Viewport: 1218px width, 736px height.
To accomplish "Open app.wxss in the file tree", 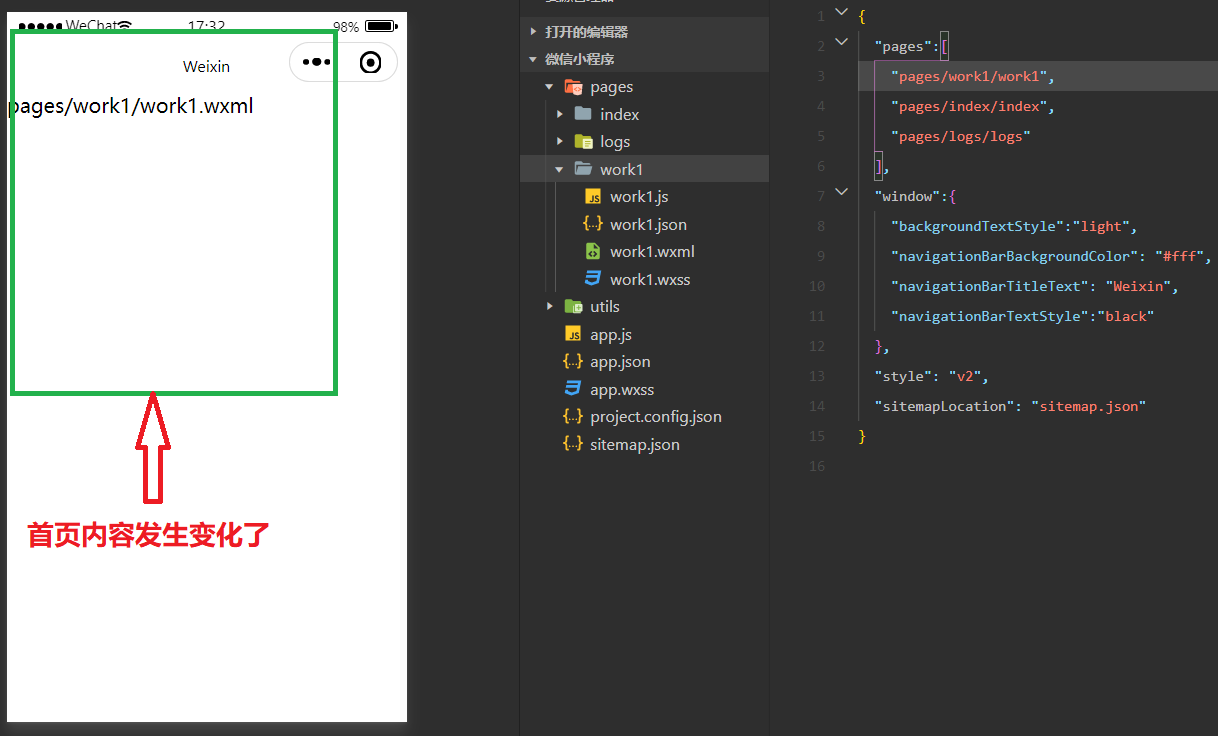I will coord(622,389).
